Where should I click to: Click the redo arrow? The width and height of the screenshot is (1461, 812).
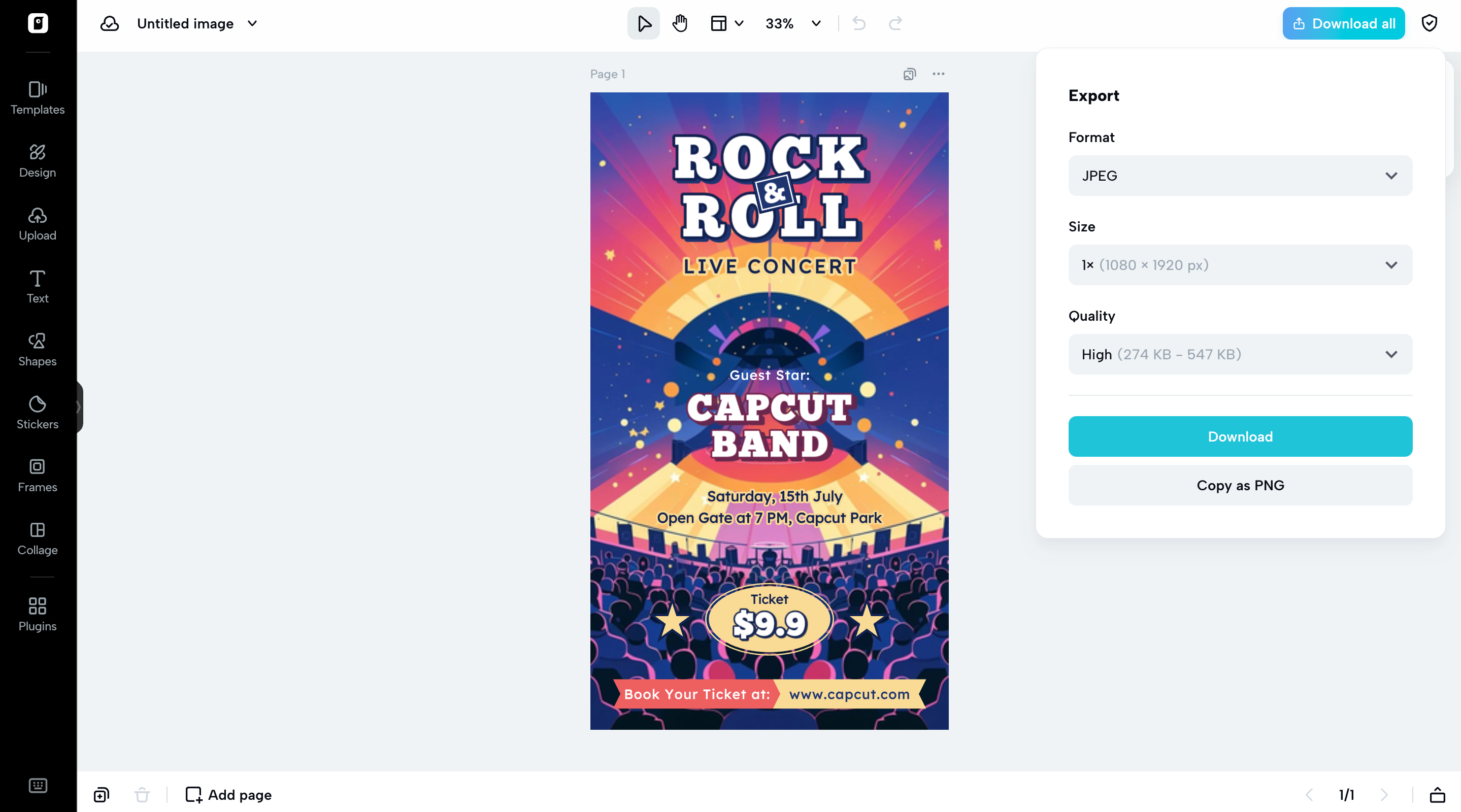(895, 23)
